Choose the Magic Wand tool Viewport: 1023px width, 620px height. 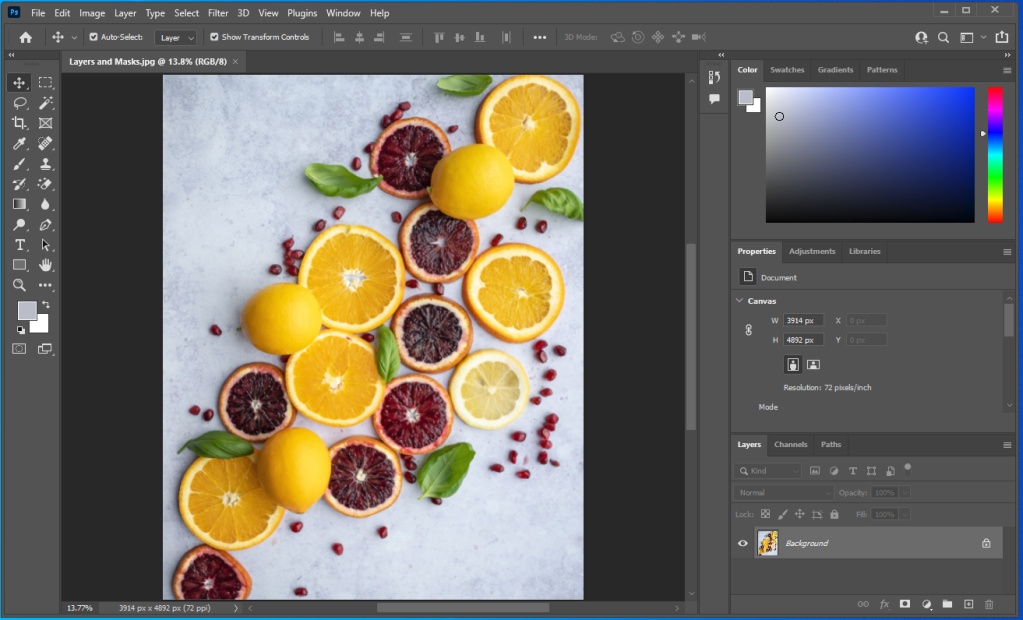point(45,103)
